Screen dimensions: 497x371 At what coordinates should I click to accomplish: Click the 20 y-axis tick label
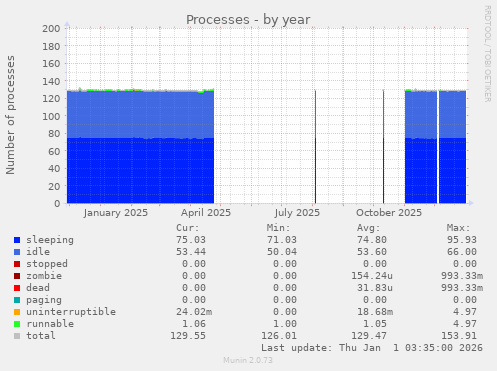(54, 186)
